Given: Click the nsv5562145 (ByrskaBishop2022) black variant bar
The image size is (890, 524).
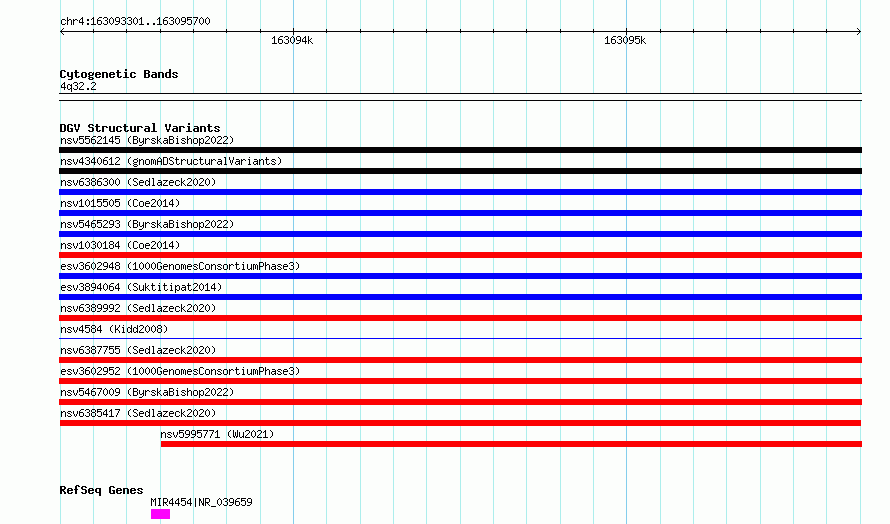Looking at the screenshot, I should coord(460,150).
